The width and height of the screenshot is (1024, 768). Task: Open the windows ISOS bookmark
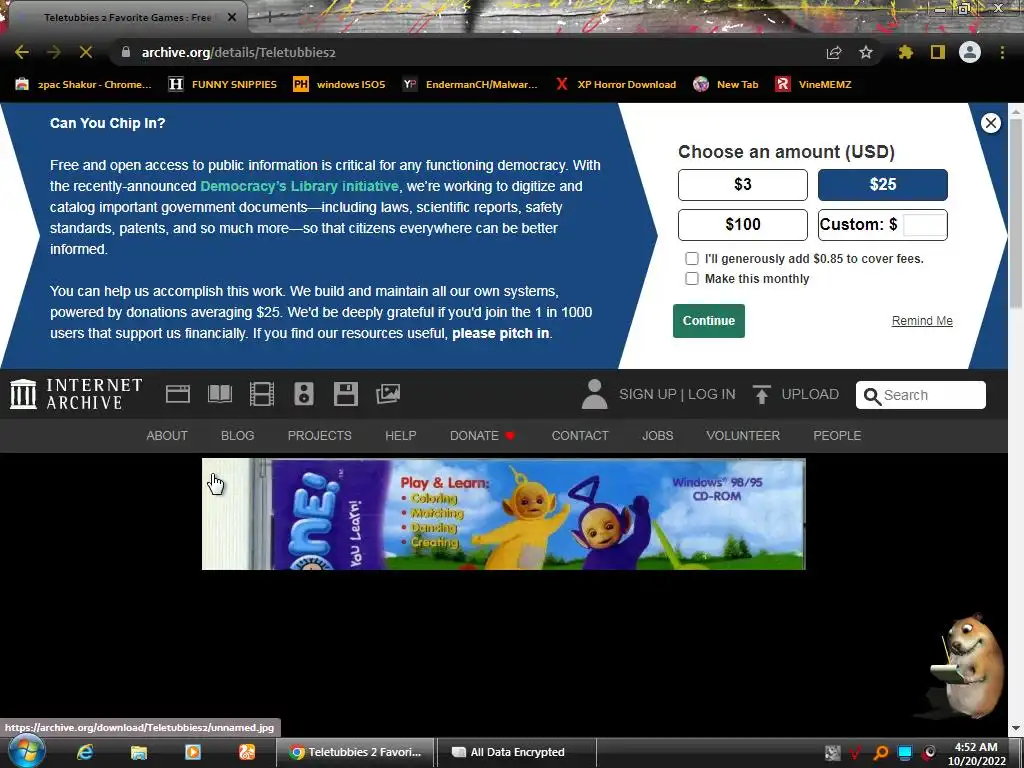(340, 84)
